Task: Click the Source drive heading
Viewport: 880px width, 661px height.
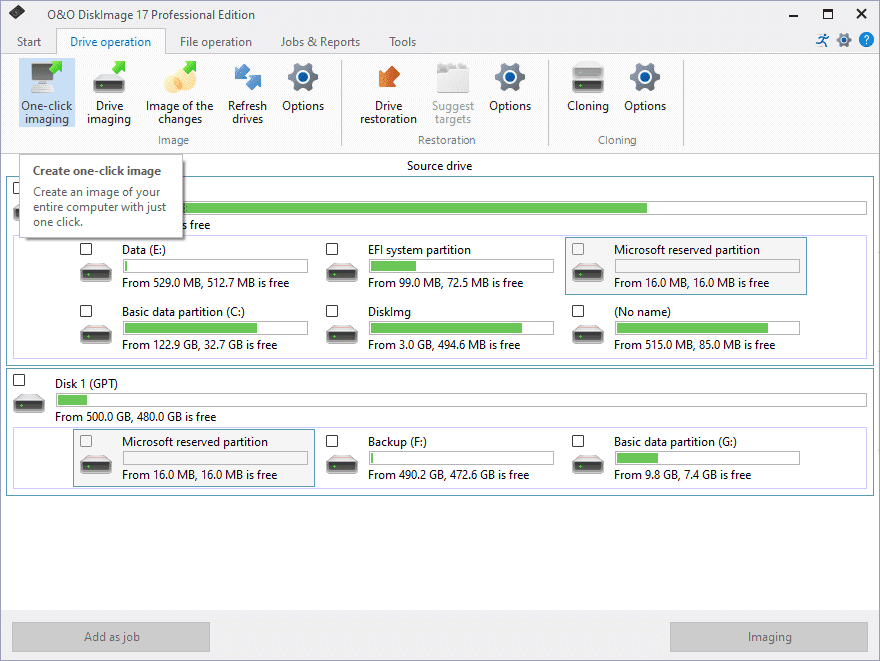Action: 439,166
